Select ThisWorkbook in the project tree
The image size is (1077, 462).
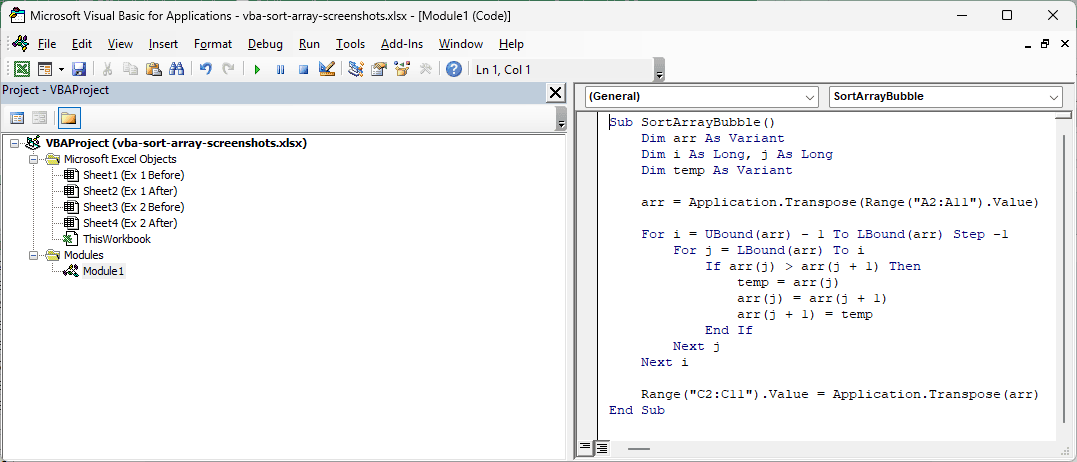click(117, 239)
